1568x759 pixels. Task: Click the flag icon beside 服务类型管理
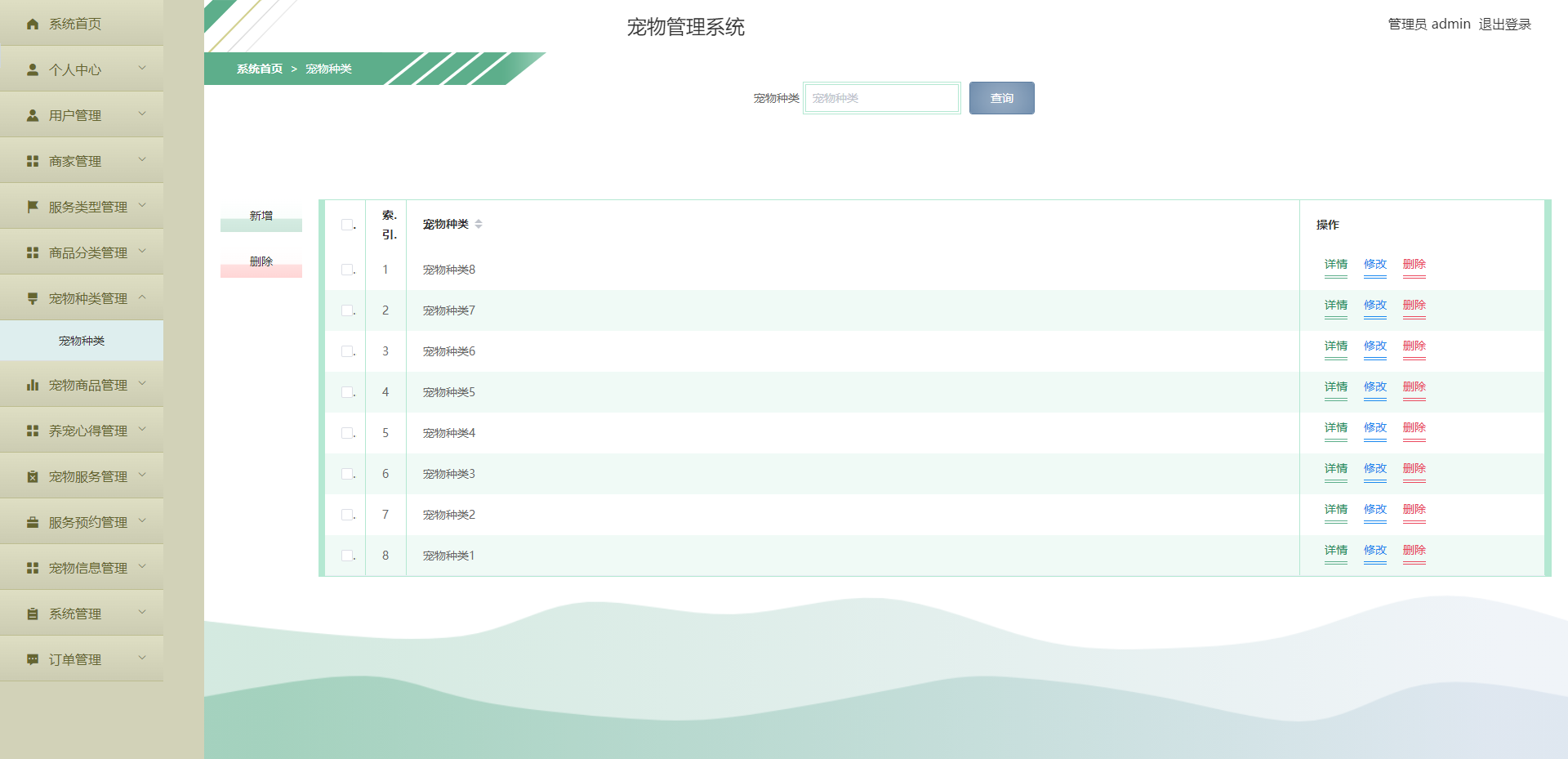[32, 206]
